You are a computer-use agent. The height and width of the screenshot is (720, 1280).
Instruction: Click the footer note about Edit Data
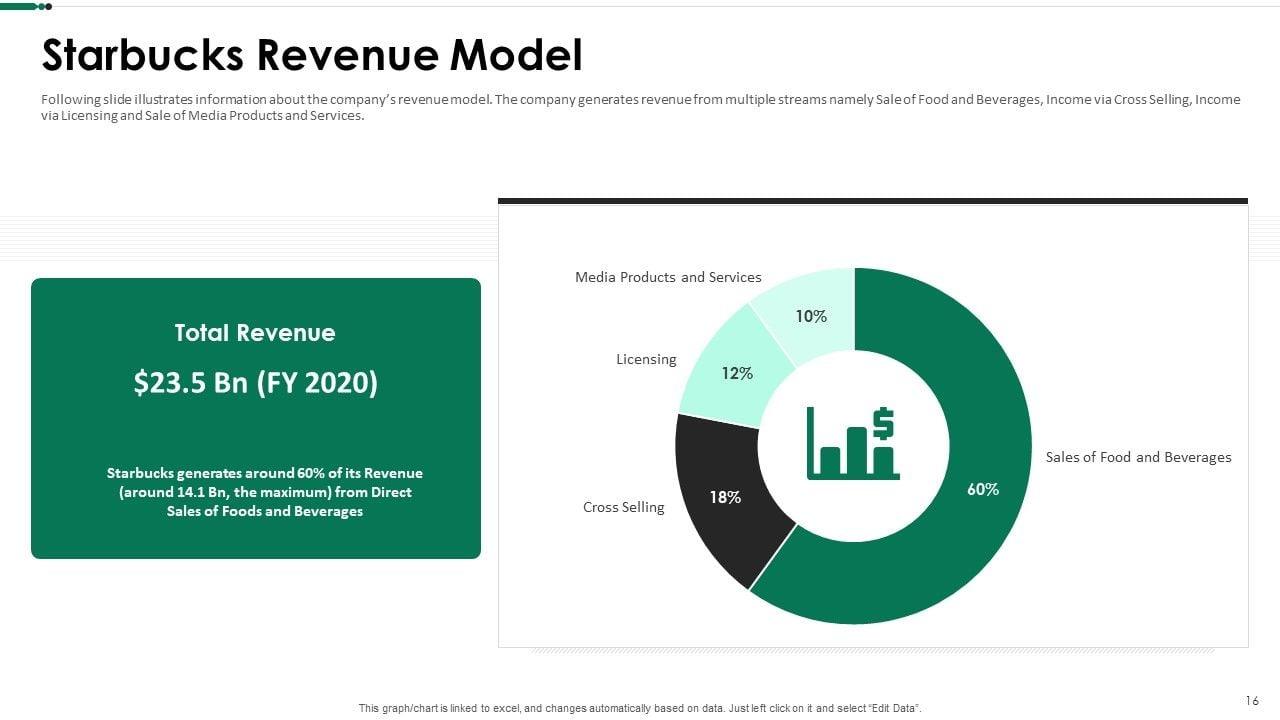tap(640, 708)
